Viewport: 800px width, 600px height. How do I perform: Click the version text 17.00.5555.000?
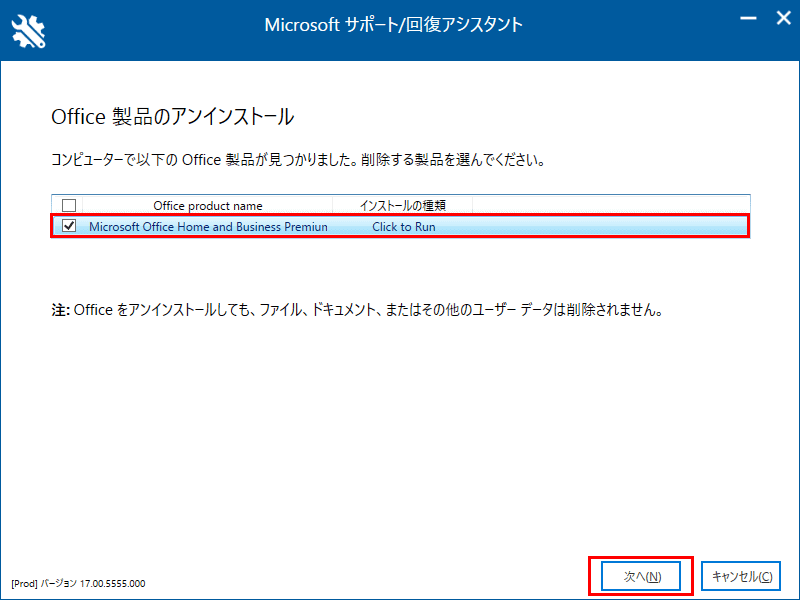pos(112,583)
